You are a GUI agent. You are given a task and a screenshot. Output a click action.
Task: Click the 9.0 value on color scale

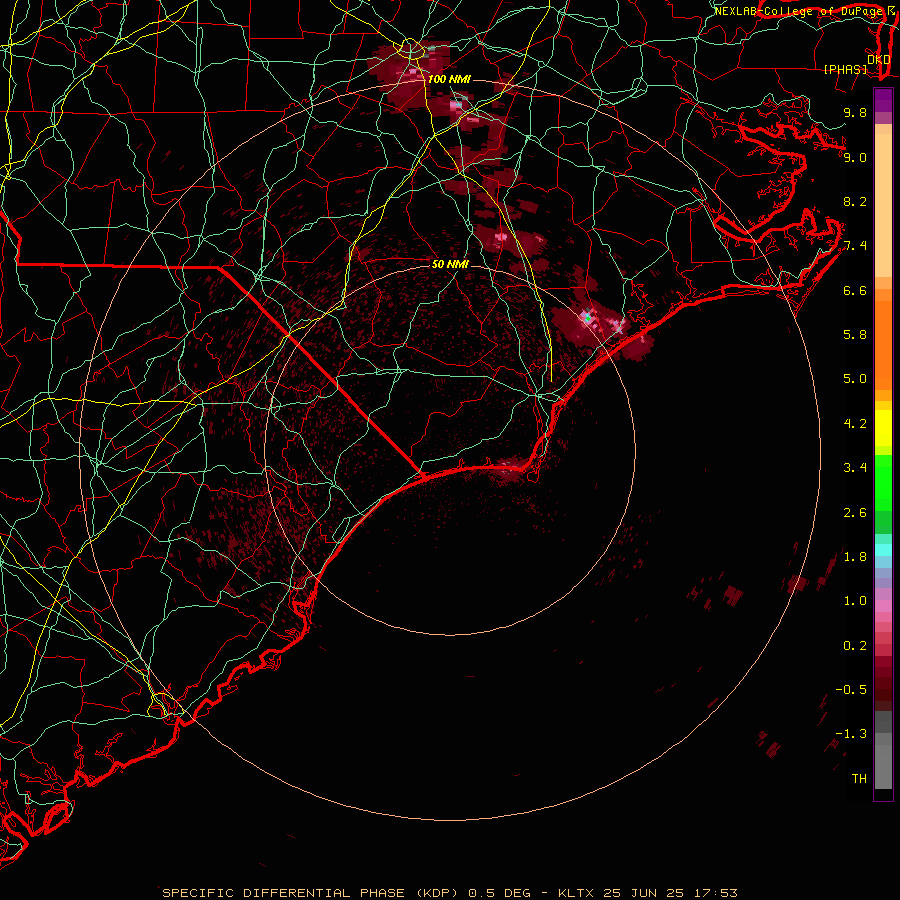855,158
